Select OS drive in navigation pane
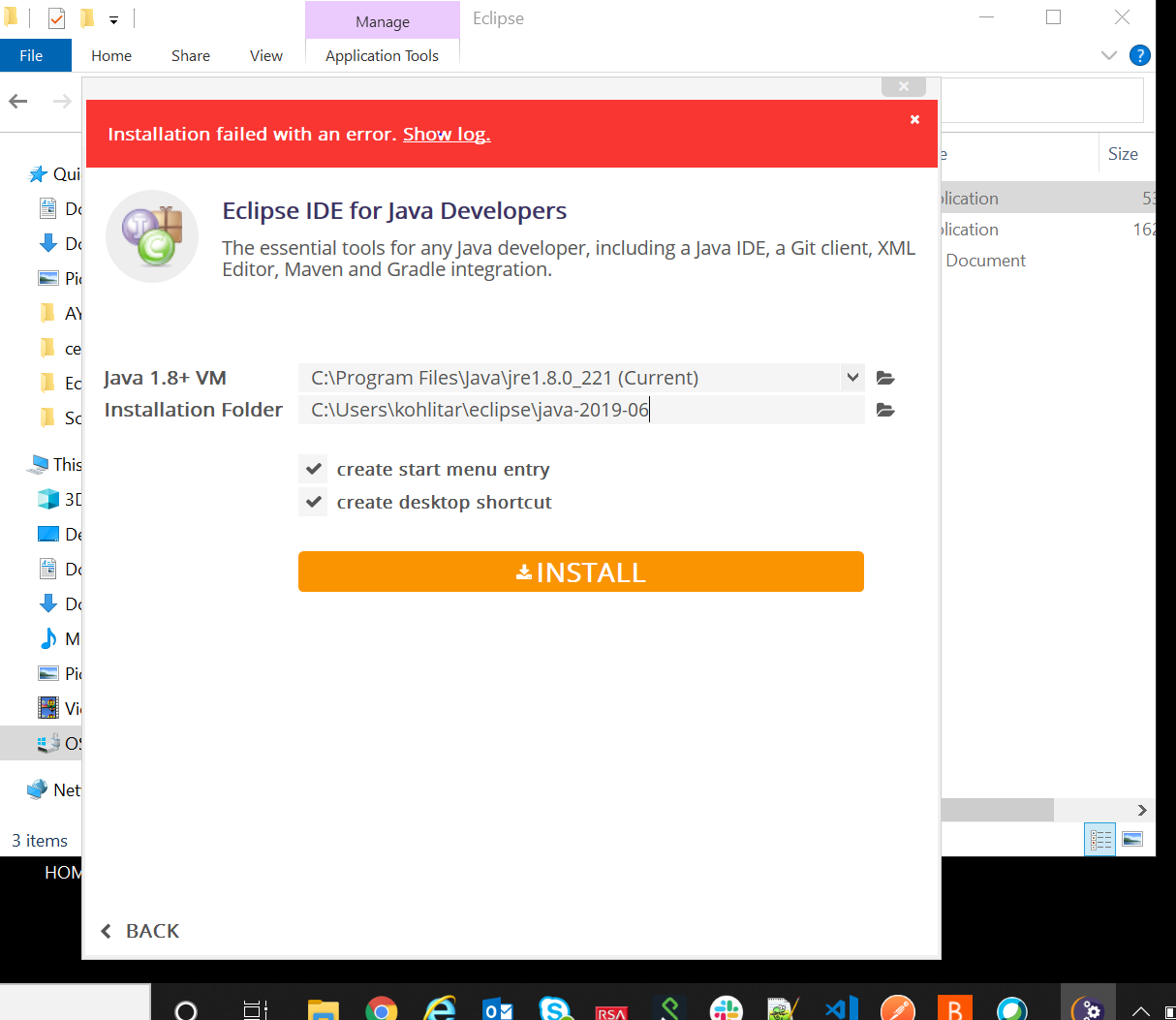 41,743
